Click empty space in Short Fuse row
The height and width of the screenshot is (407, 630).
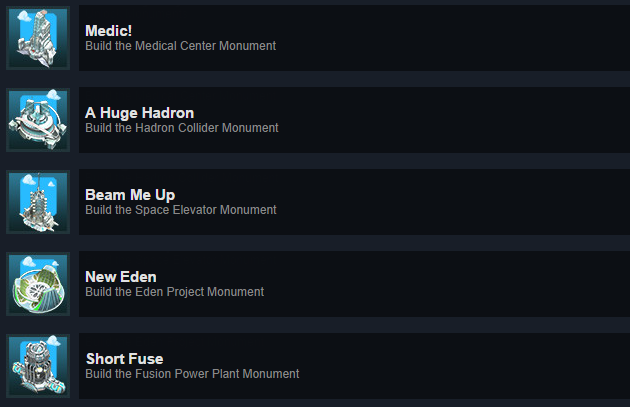point(460,366)
